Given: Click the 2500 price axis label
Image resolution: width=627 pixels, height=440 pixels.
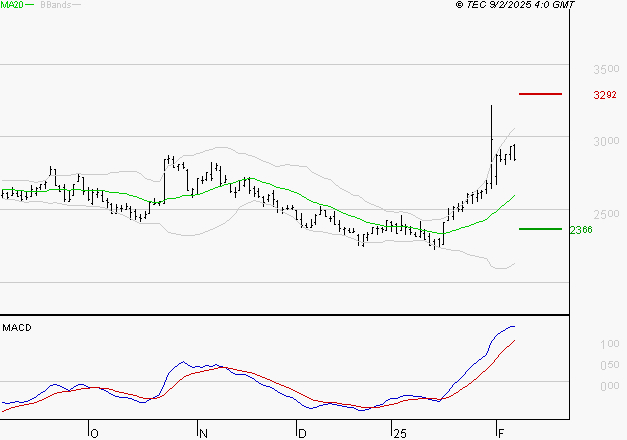Looking at the screenshot, I should [606, 214].
